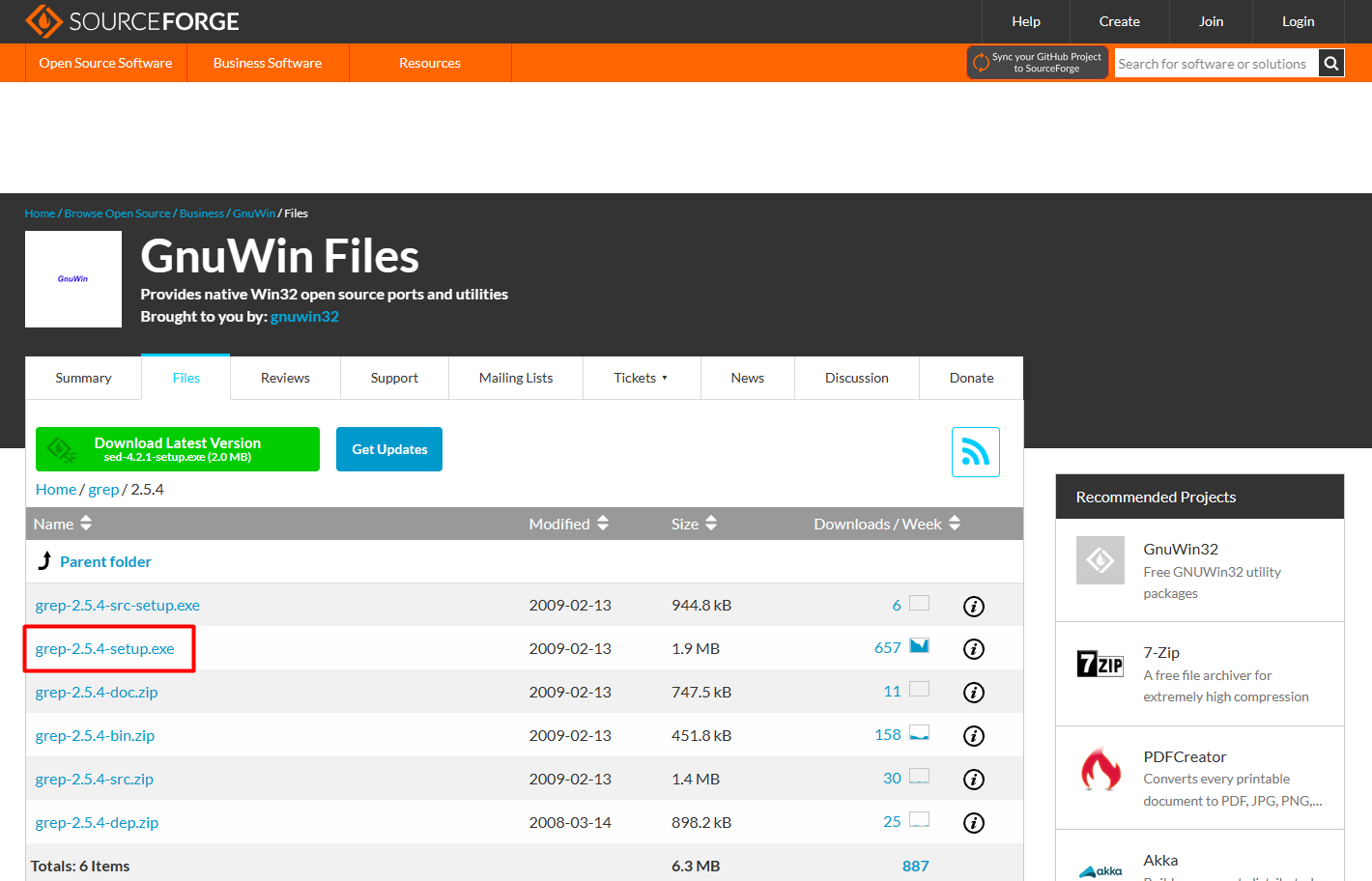1372x881 pixels.
Task: Click the search magnifier icon
Action: 1330,64
